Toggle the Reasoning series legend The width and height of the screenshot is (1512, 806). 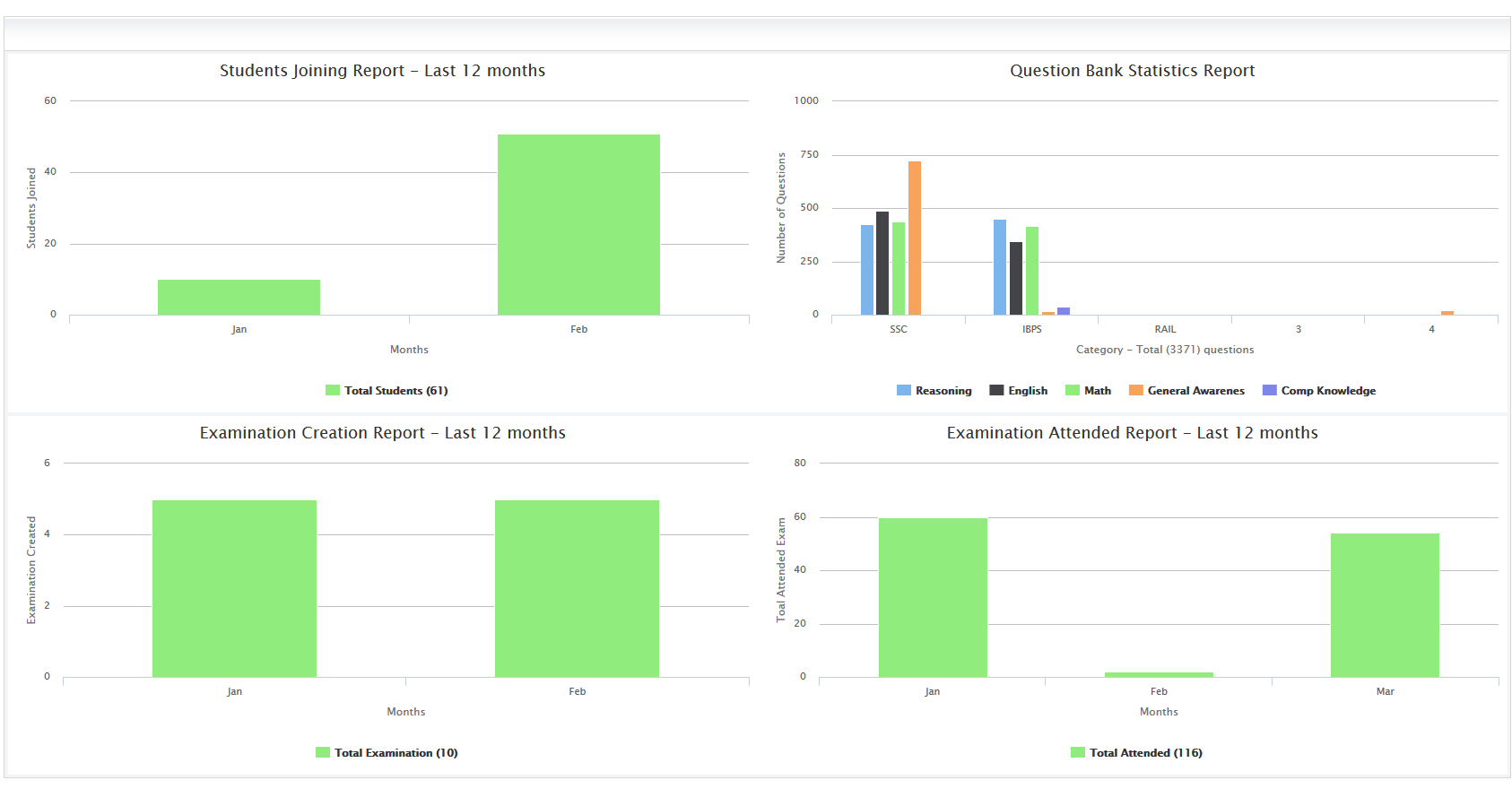coord(934,390)
